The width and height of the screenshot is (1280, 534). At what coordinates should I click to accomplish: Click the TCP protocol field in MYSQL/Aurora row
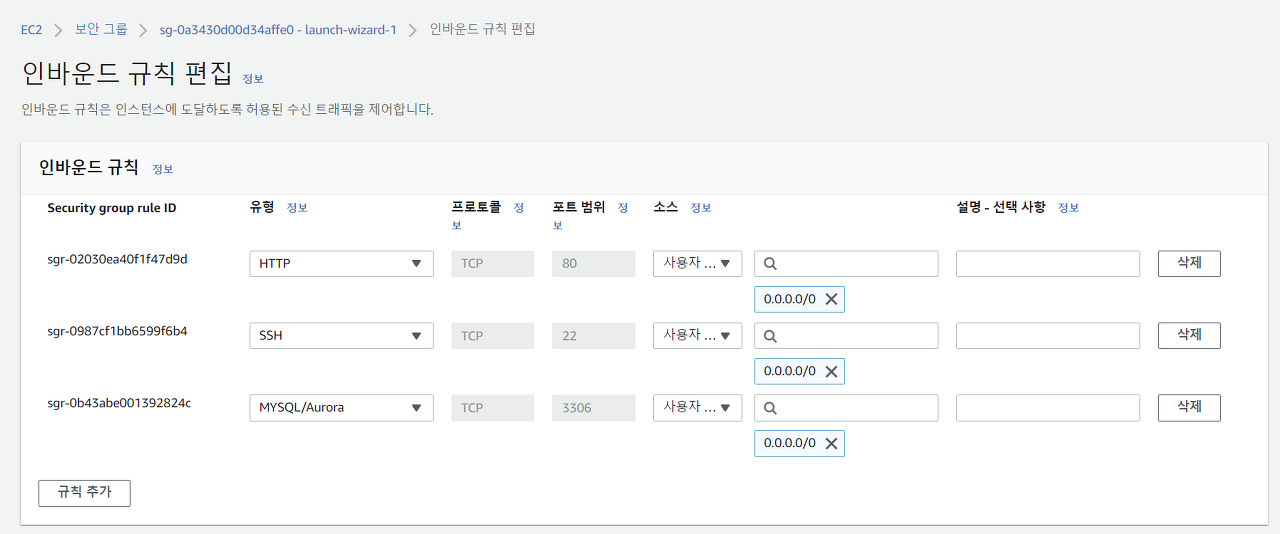tap(493, 408)
